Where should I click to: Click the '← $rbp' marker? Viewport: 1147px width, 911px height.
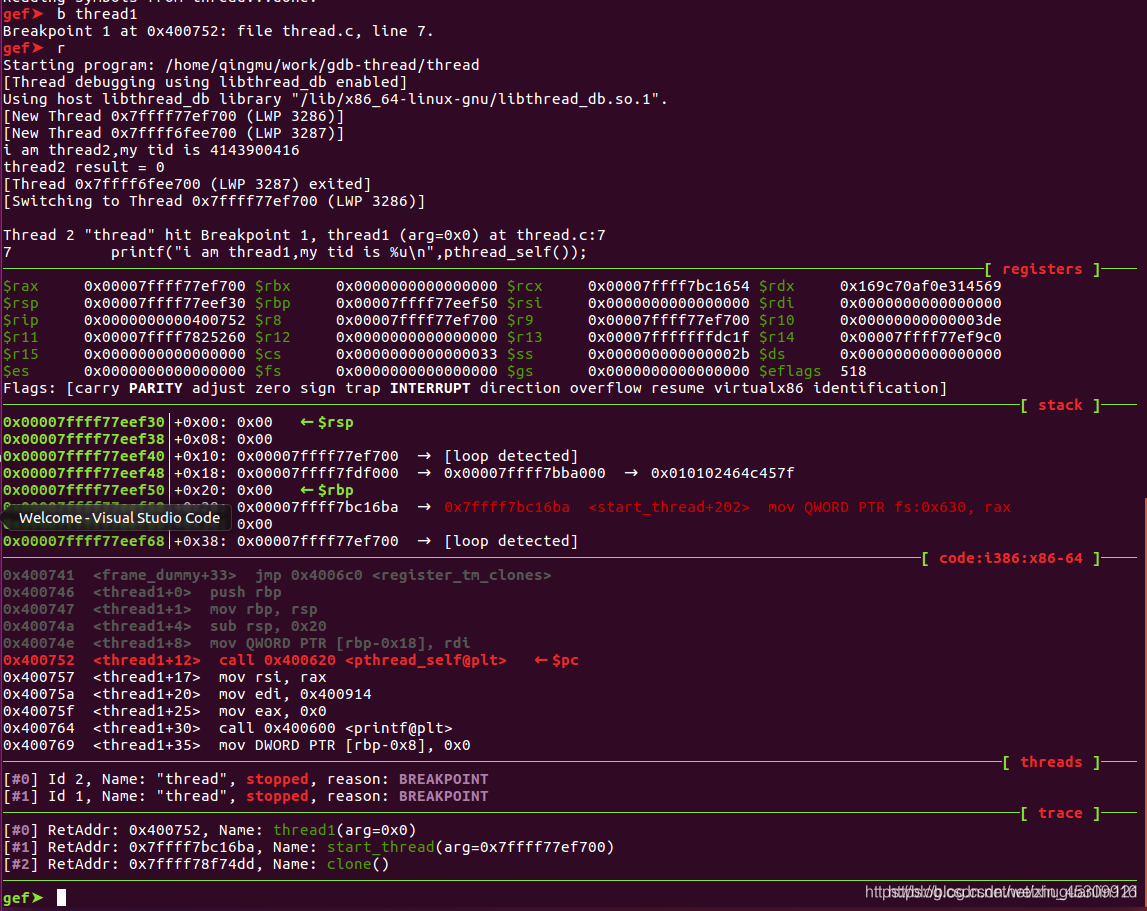point(326,490)
